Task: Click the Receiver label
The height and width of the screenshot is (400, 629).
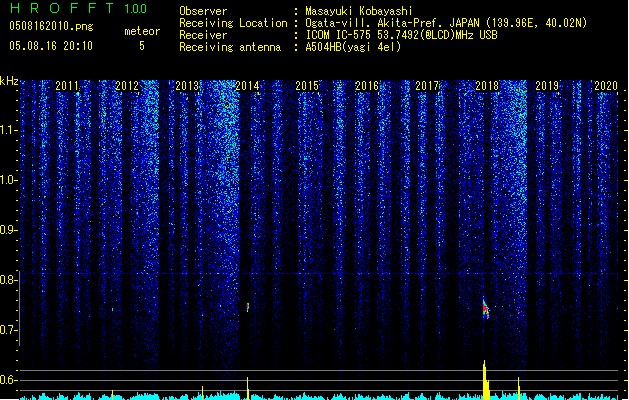Action: 203,35
